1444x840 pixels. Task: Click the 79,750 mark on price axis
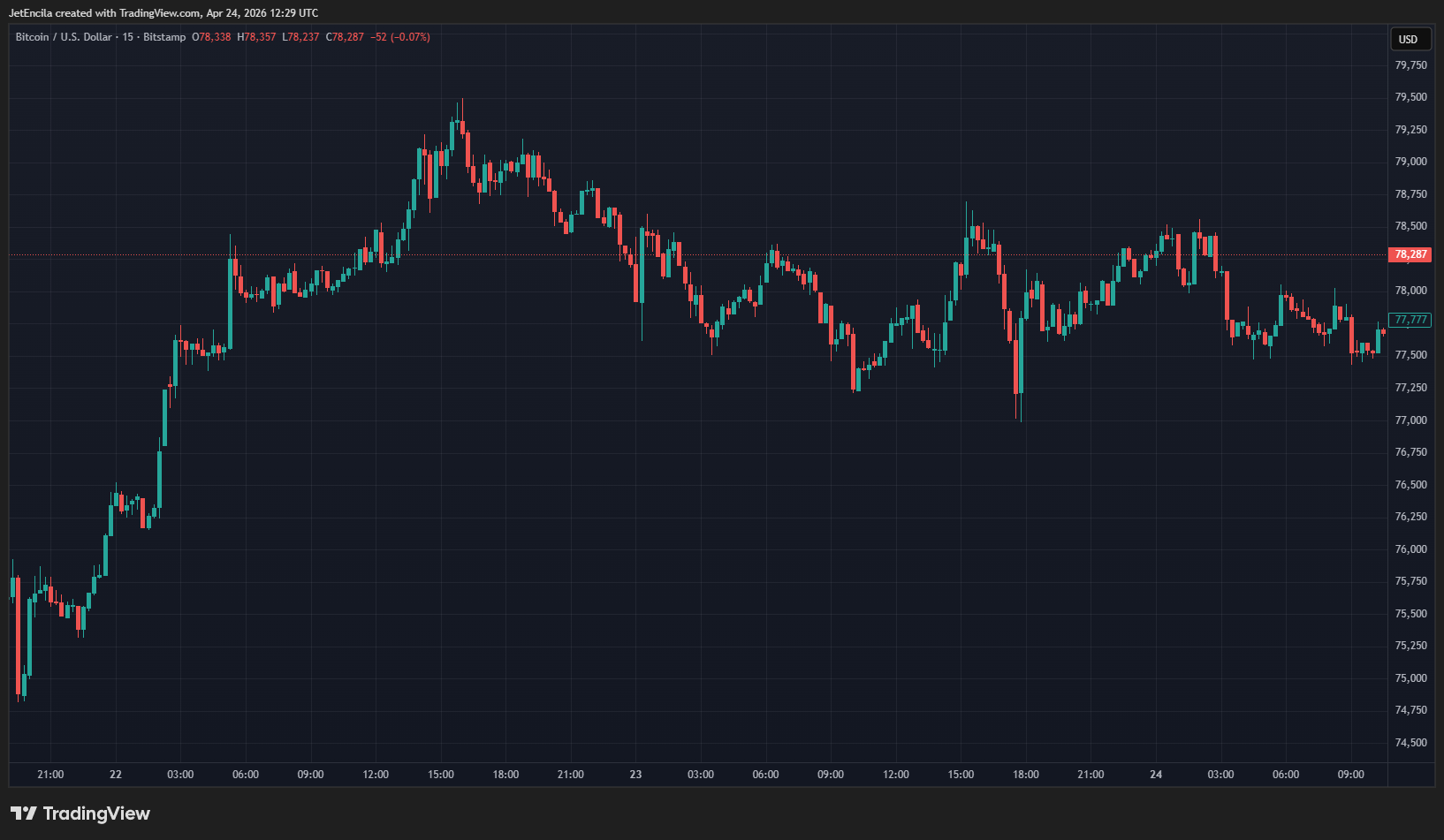coord(1410,65)
